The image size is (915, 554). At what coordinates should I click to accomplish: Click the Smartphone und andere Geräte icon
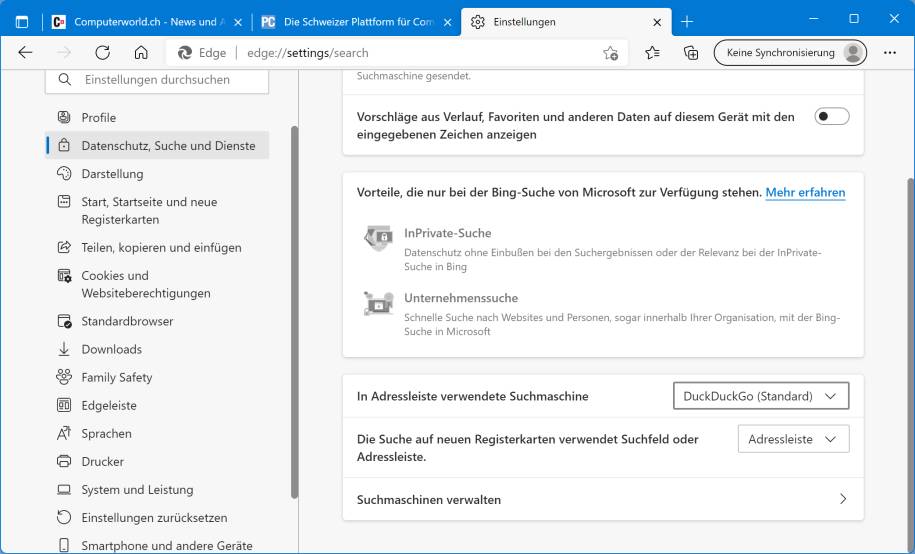click(x=64, y=545)
